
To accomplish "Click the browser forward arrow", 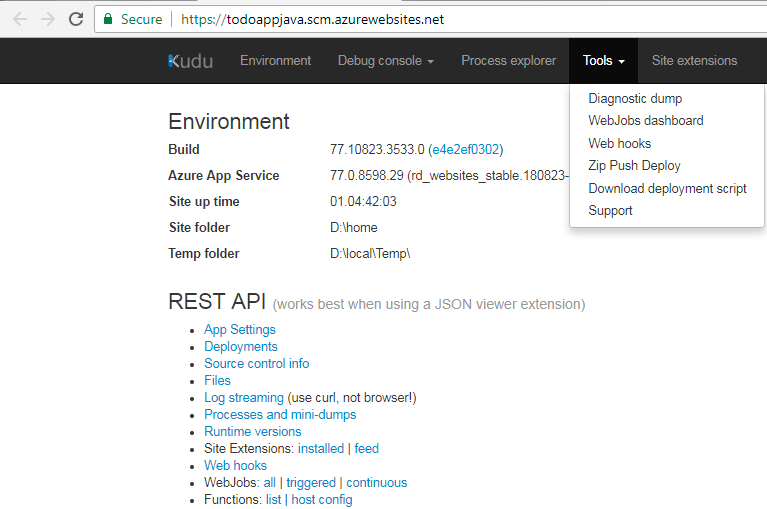I will (x=47, y=19).
